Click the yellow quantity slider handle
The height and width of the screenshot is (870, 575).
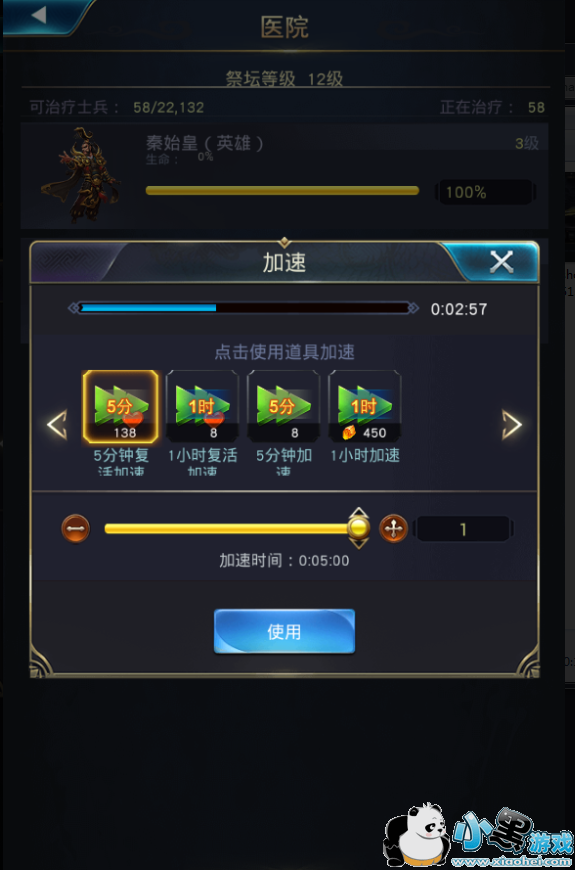pyautogui.click(x=359, y=528)
